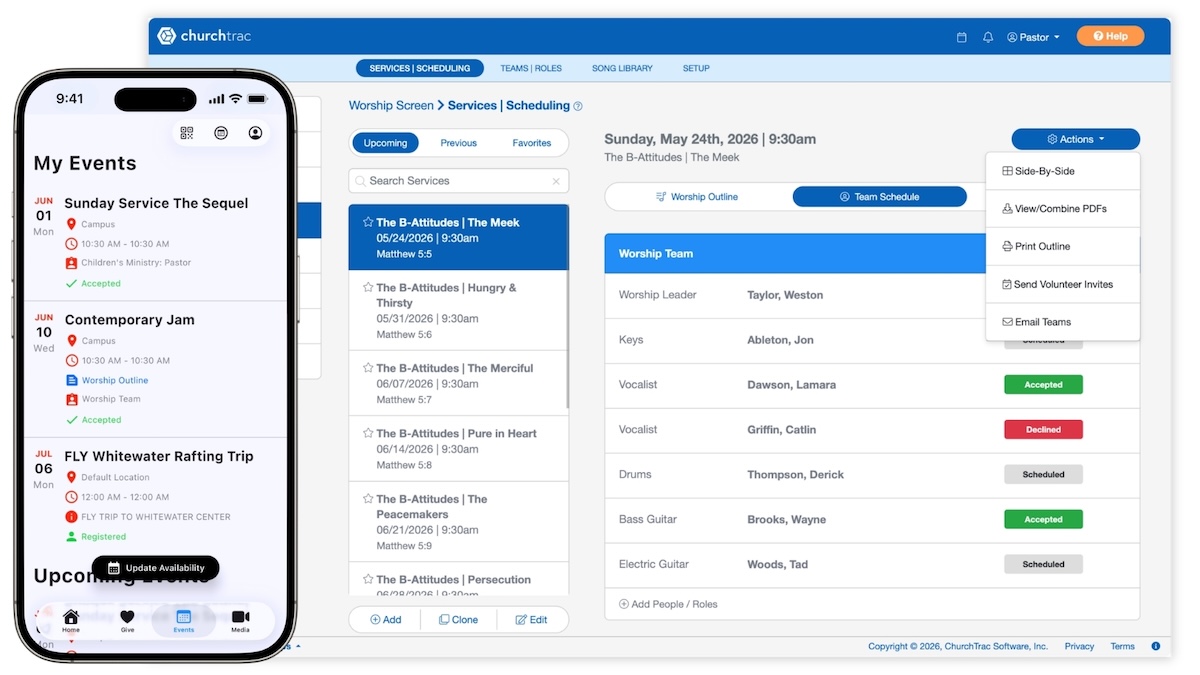
Task: Open the calendar icon in the top bar
Action: pyautogui.click(x=962, y=37)
